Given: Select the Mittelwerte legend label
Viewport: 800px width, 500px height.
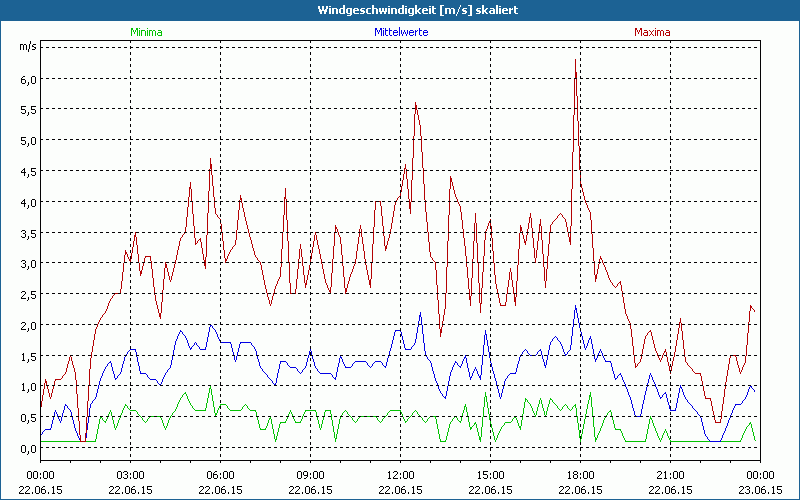Looking at the screenshot, I should point(400,32).
